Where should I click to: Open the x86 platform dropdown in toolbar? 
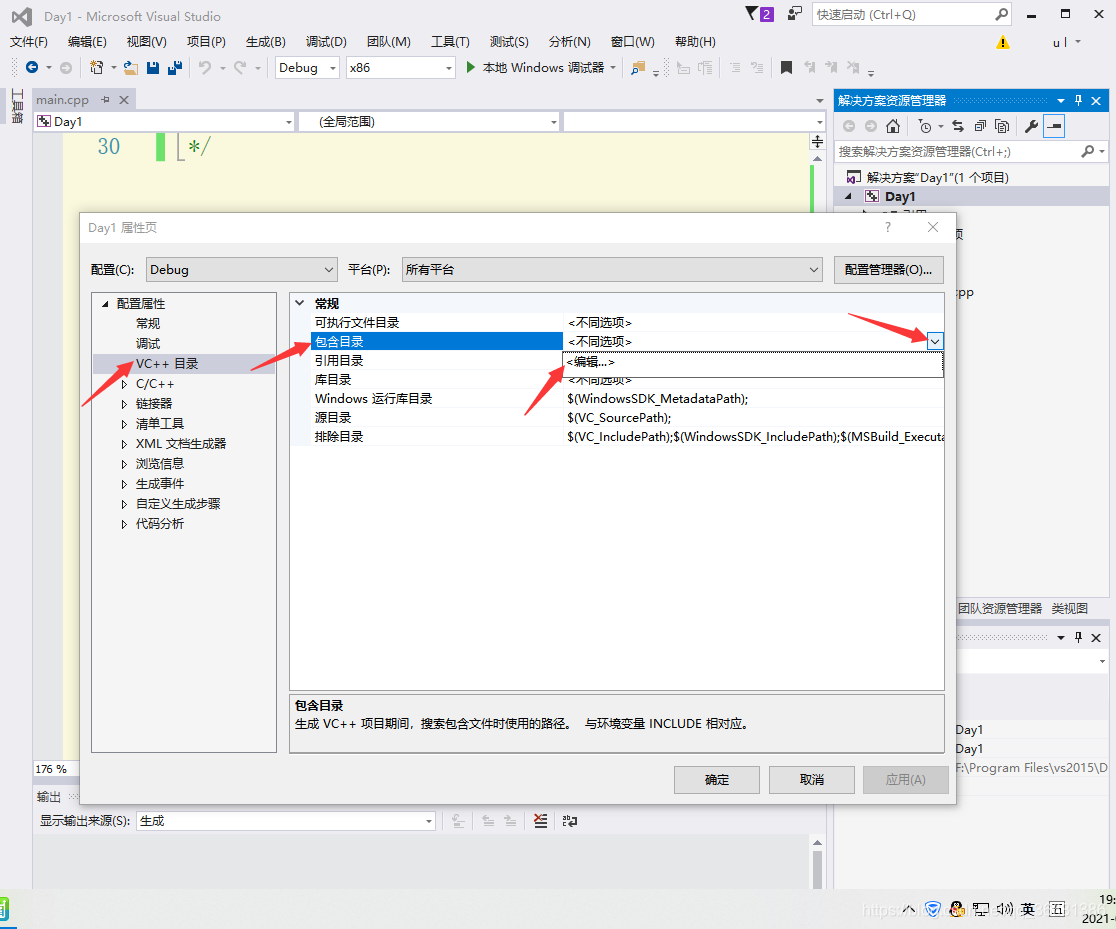(x=401, y=68)
